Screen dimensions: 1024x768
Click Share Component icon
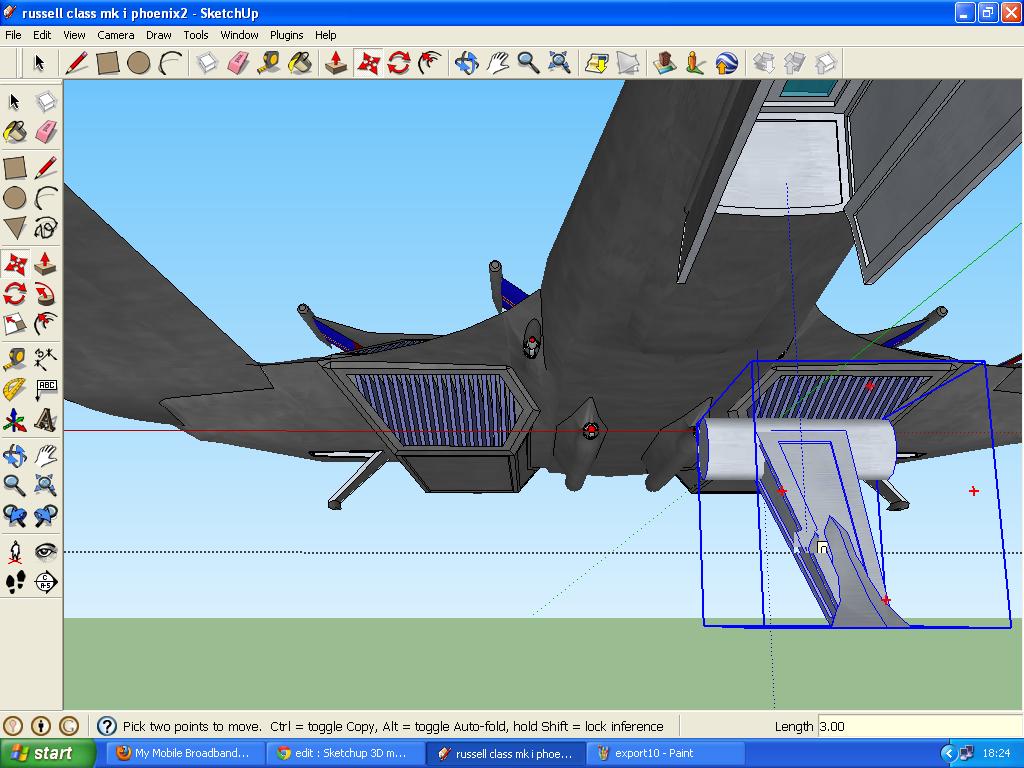[826, 63]
